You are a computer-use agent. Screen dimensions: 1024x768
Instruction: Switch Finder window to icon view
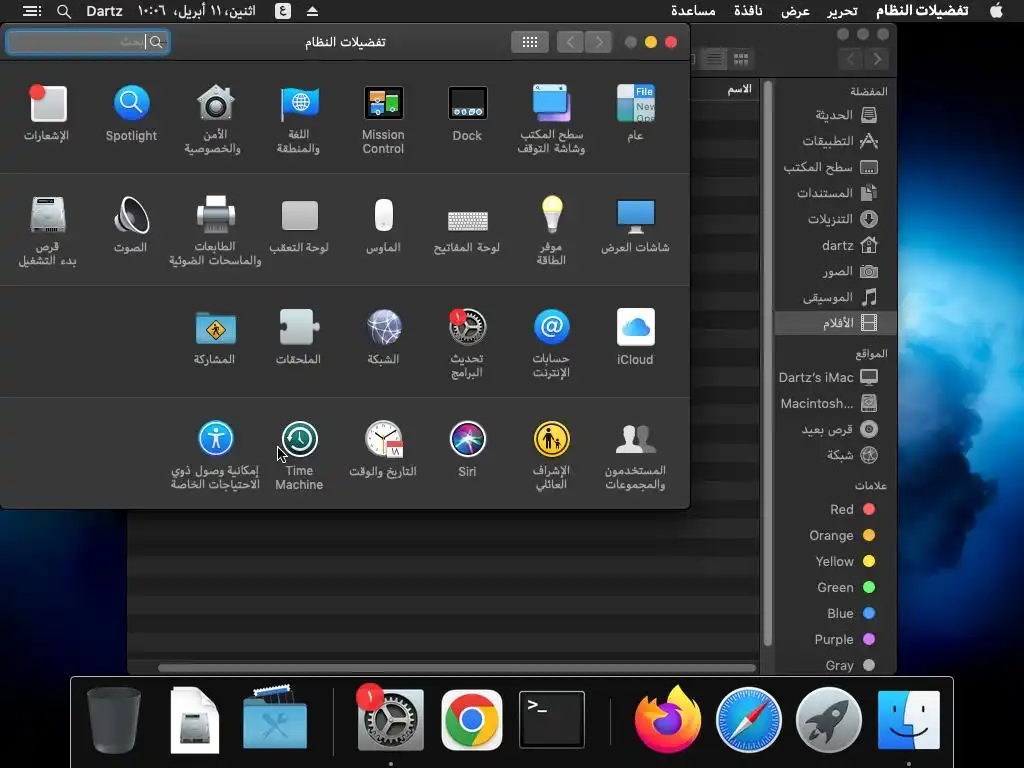click(741, 59)
